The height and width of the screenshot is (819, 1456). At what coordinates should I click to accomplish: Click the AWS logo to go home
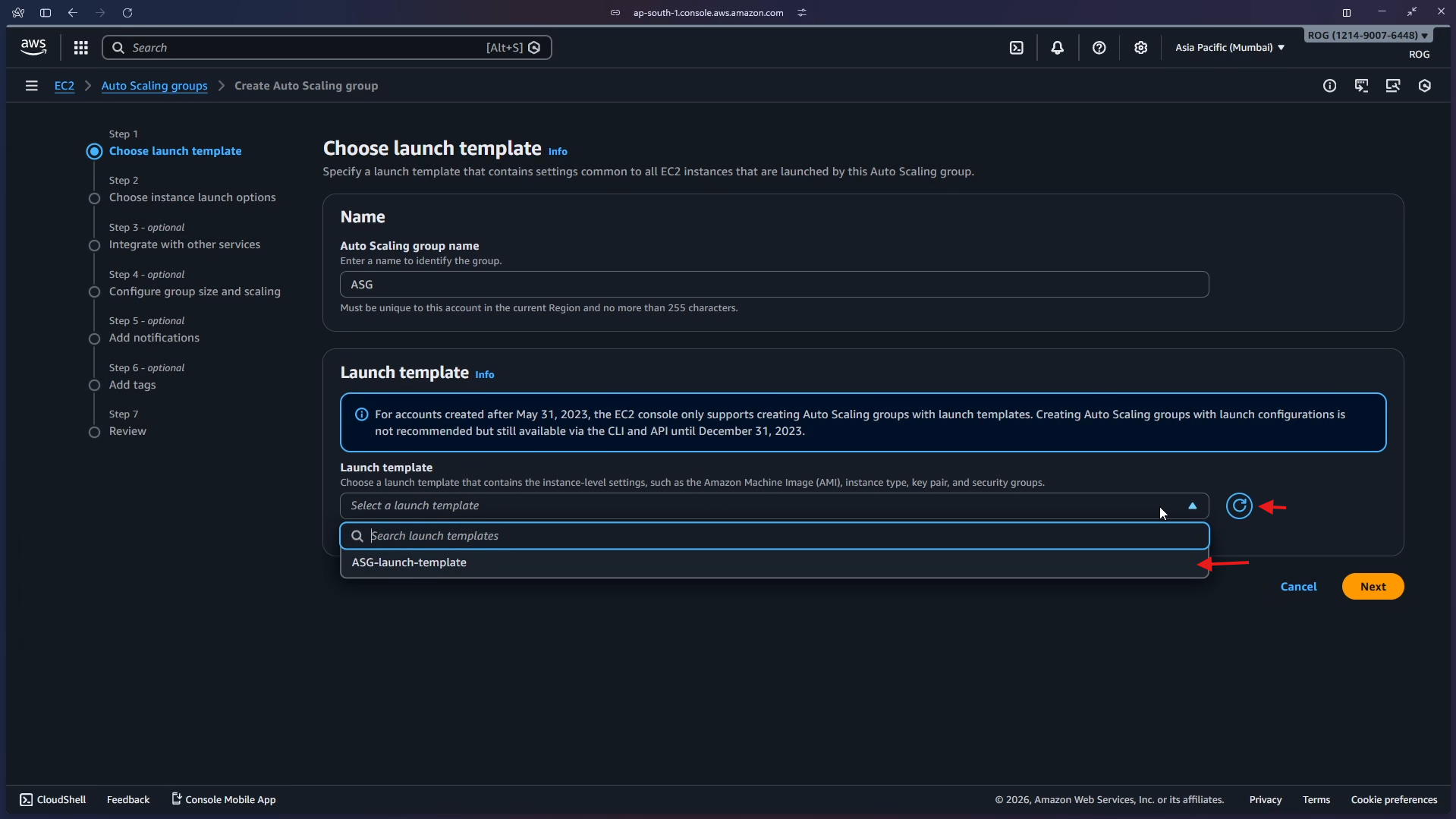tap(33, 46)
